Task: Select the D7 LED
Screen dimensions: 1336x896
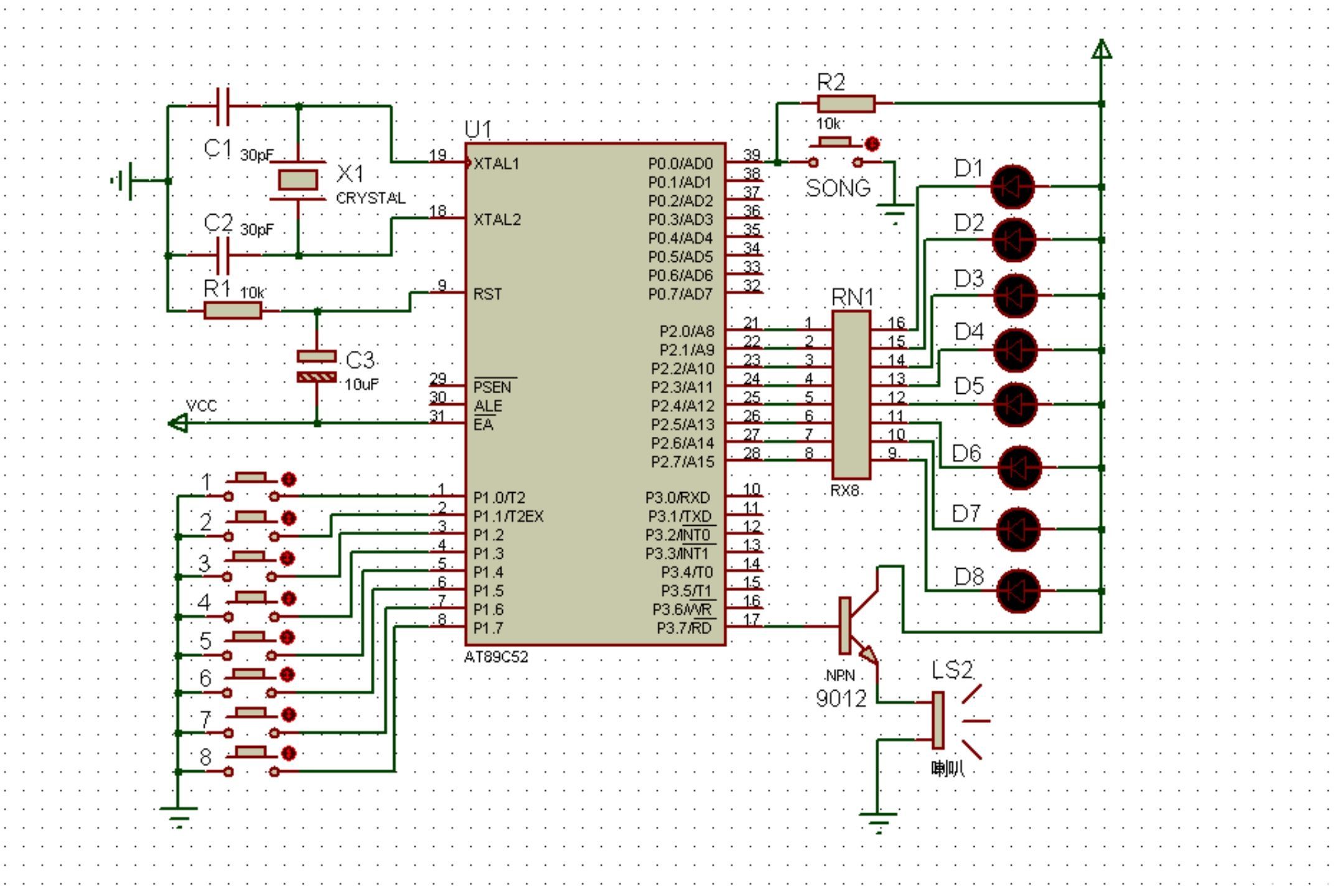Action: [1018, 529]
